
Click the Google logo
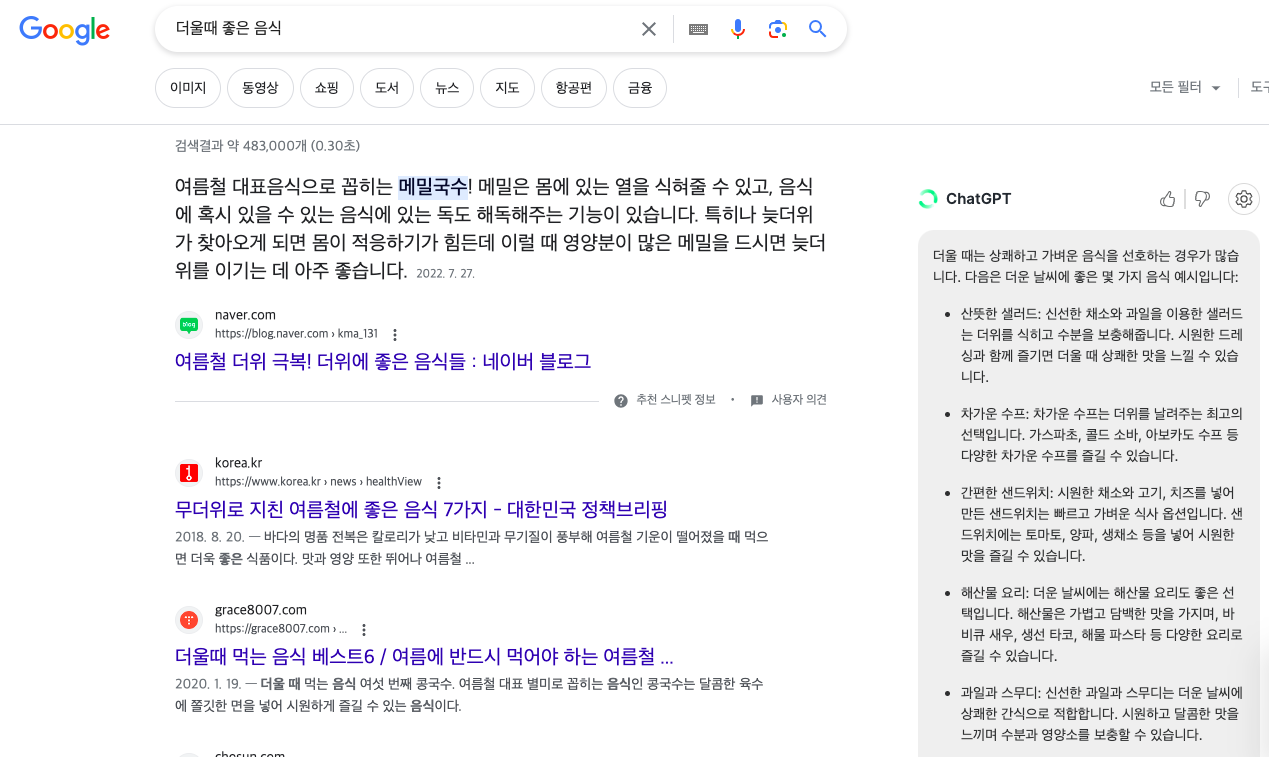(x=65, y=30)
